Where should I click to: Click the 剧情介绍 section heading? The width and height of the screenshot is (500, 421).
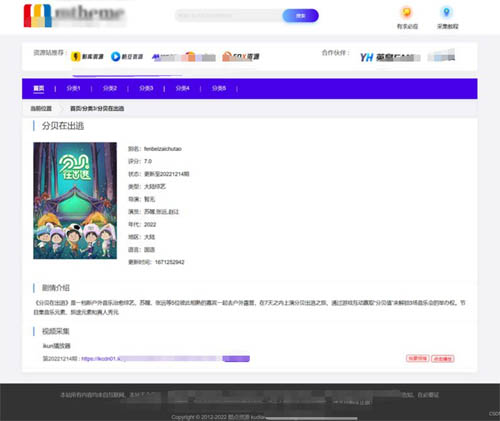point(56,288)
